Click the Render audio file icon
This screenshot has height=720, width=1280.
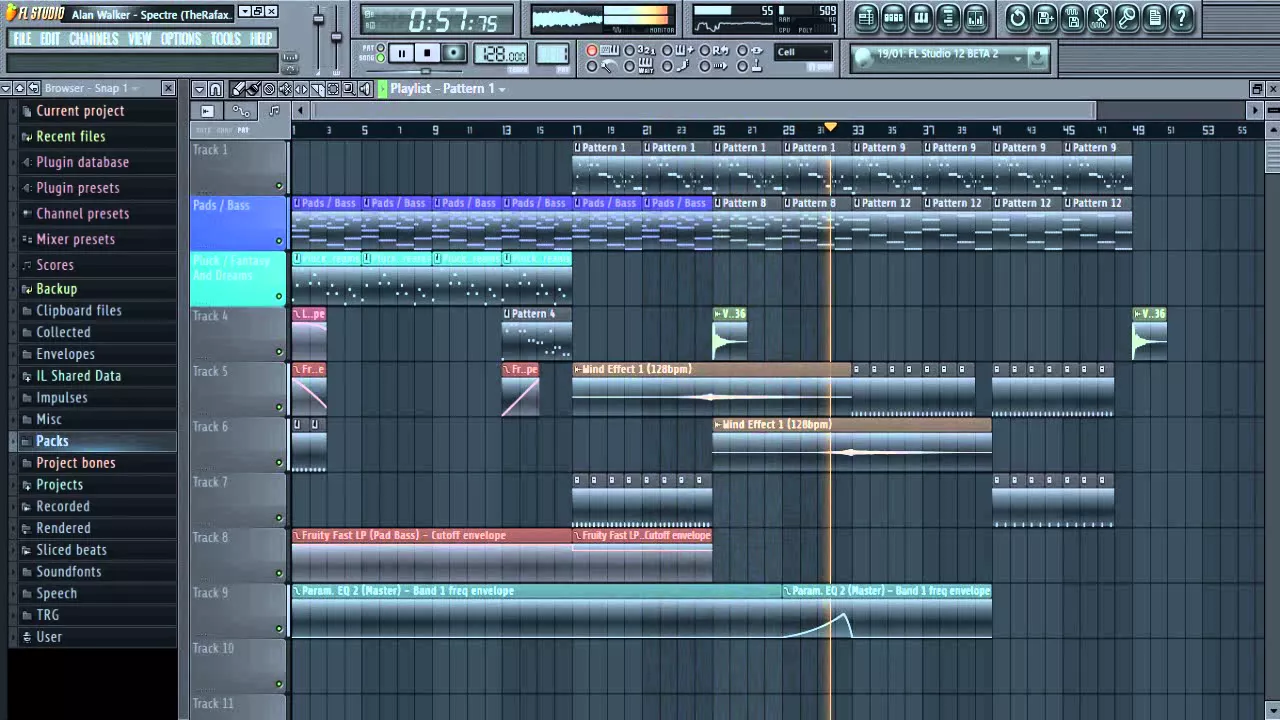click(1072, 17)
